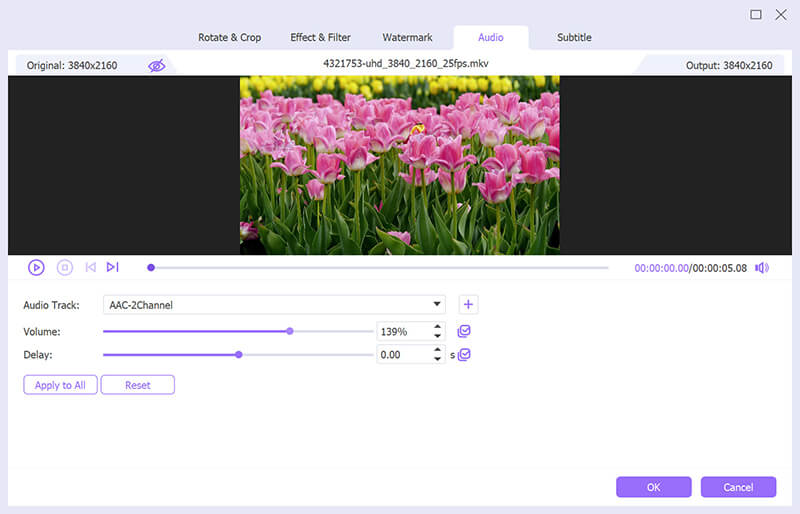
Task: Maximize the editor window
Action: (x=756, y=14)
